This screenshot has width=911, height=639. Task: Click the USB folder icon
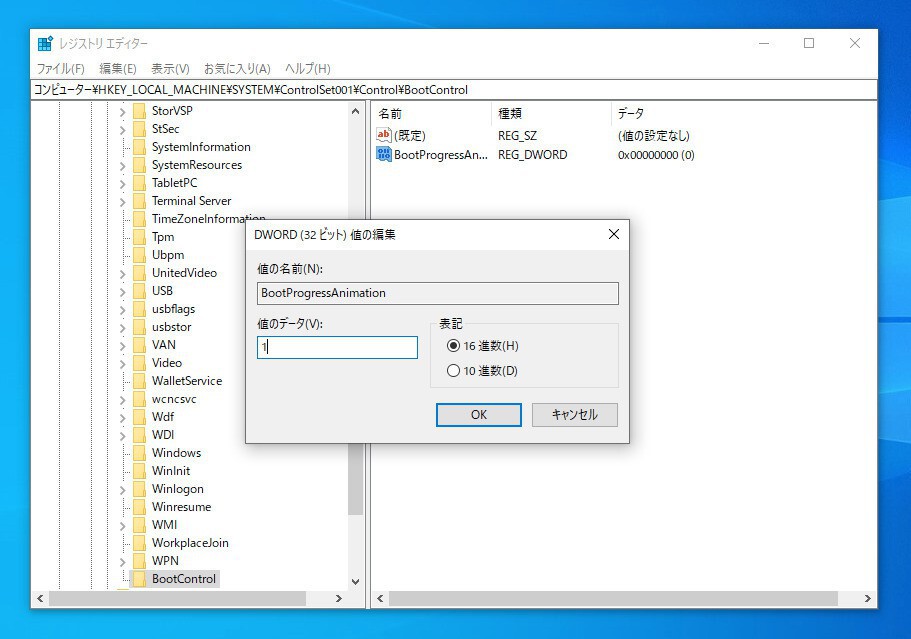[139, 291]
